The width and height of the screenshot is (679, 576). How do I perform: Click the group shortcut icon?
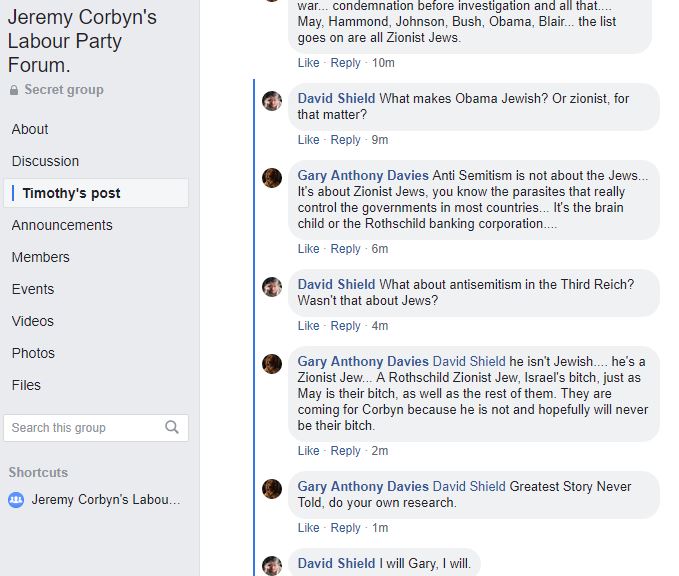coord(16,500)
